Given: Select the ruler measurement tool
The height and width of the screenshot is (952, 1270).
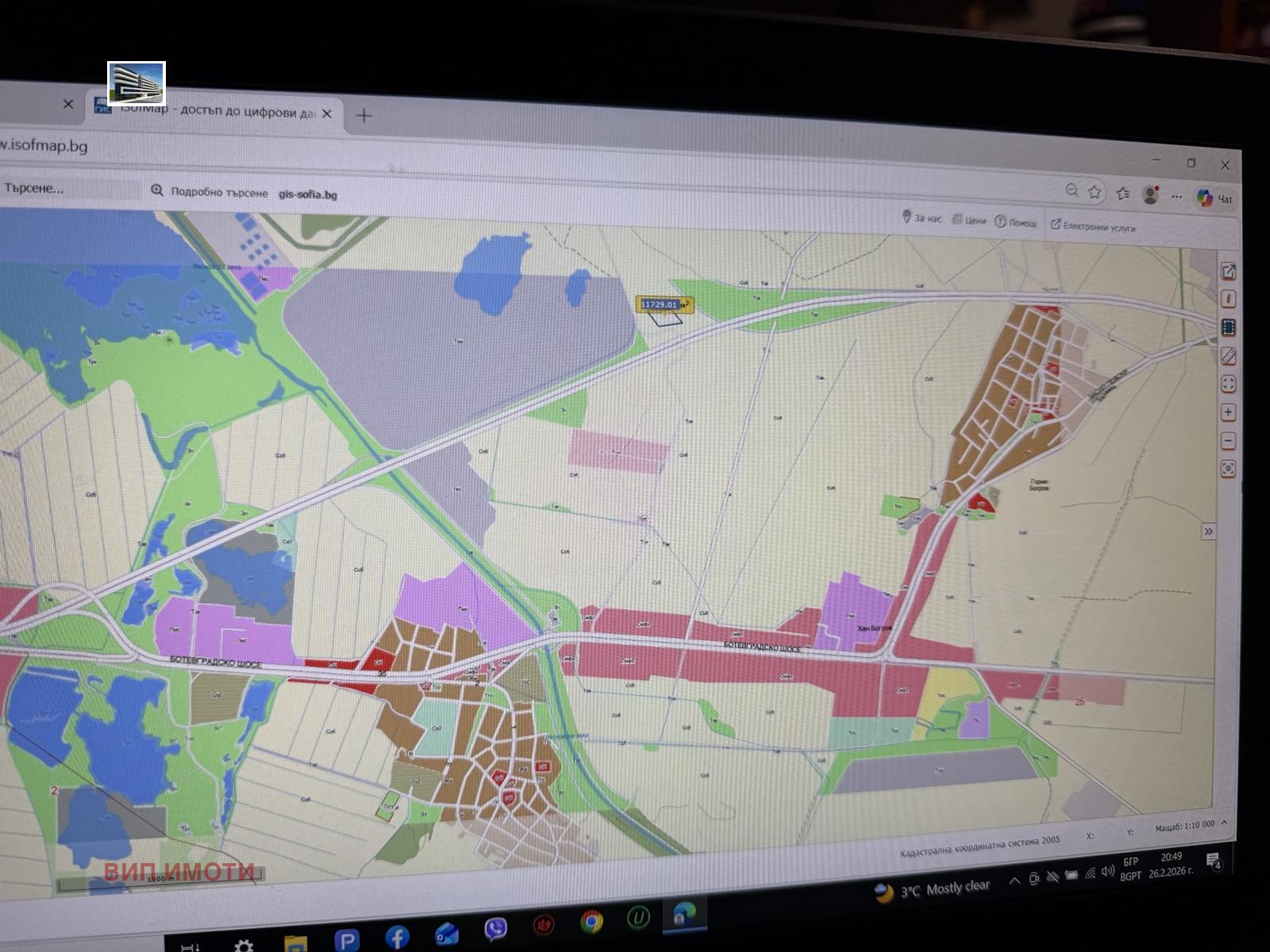Looking at the screenshot, I should click(x=1228, y=355).
